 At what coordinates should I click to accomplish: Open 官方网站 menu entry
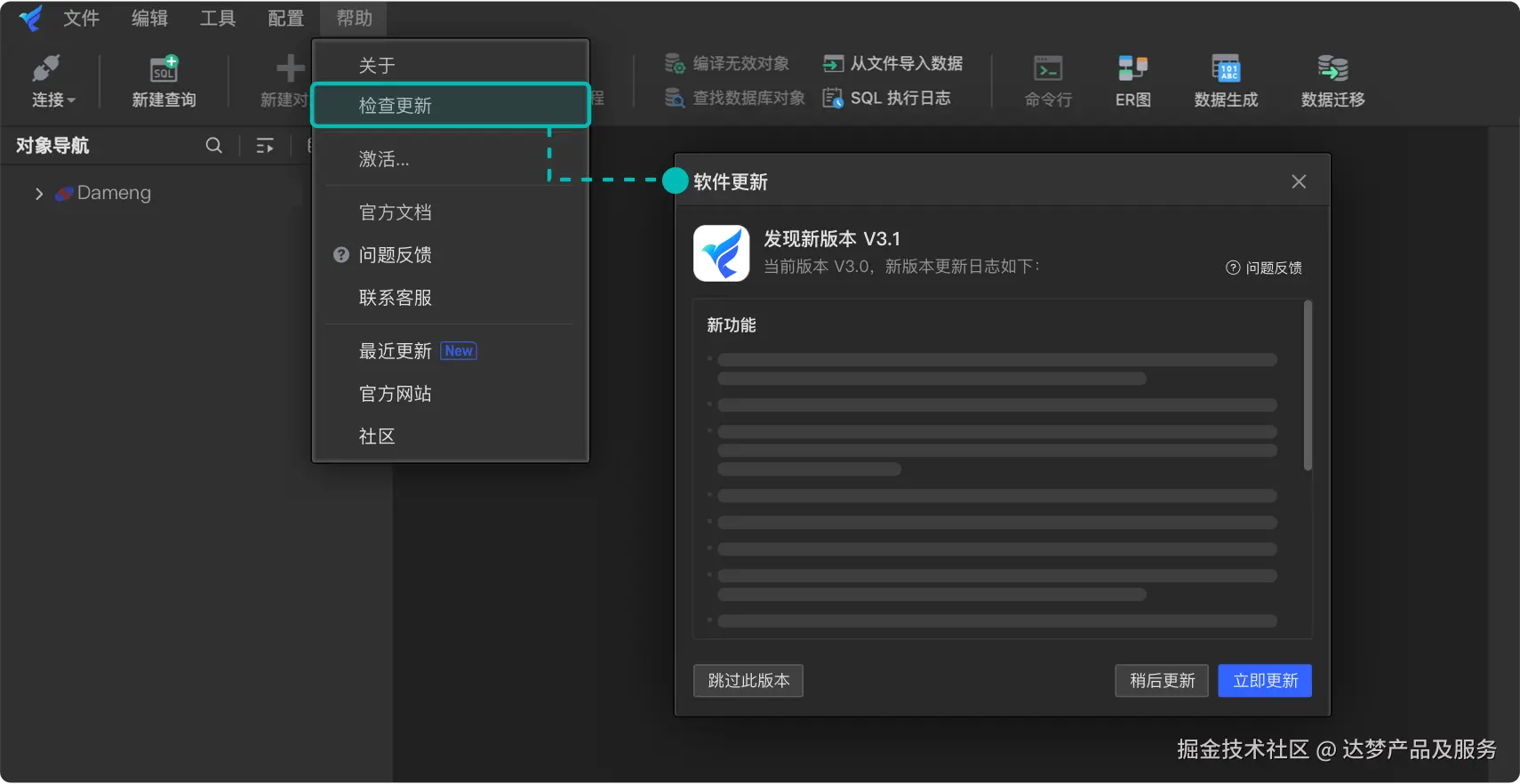pos(451,394)
